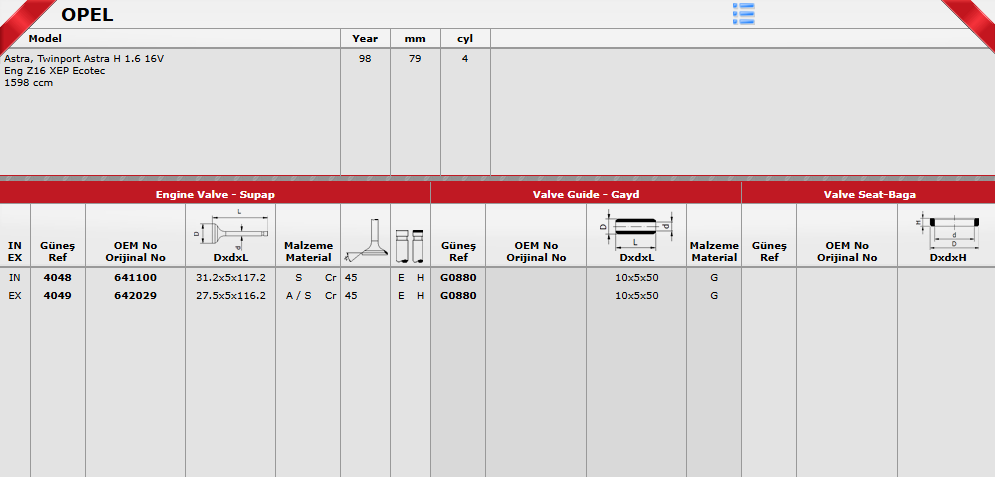995x477 pixels.
Task: Click the valve guide dimension diagram
Action: point(636,227)
